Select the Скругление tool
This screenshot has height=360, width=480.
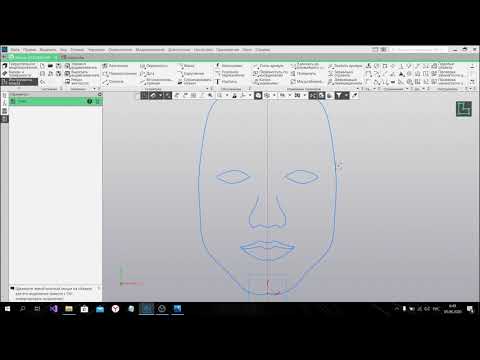click(x=191, y=74)
